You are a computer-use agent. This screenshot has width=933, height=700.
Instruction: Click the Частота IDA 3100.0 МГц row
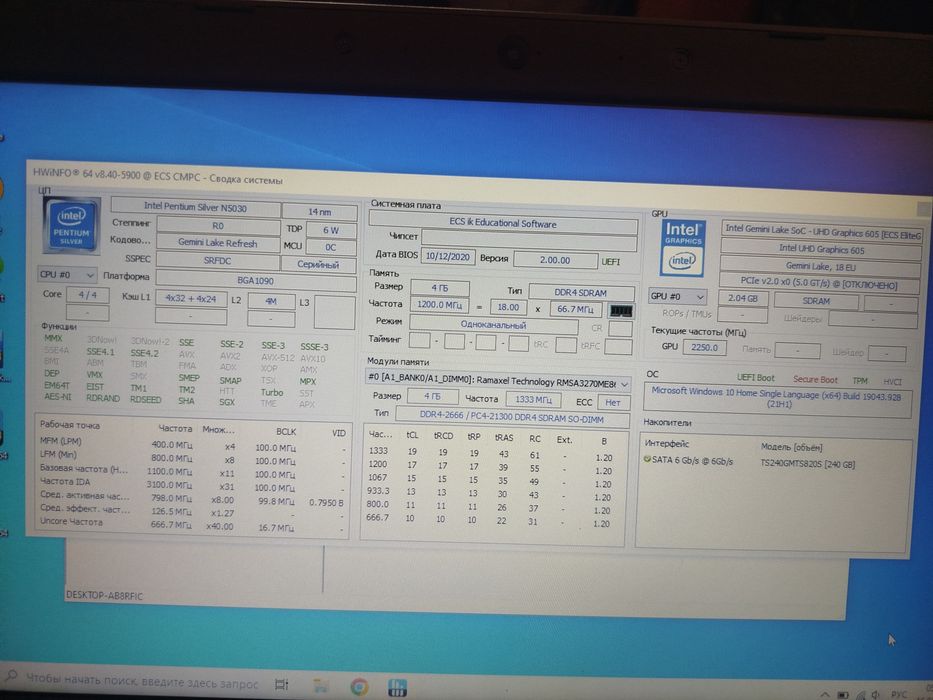[192, 485]
